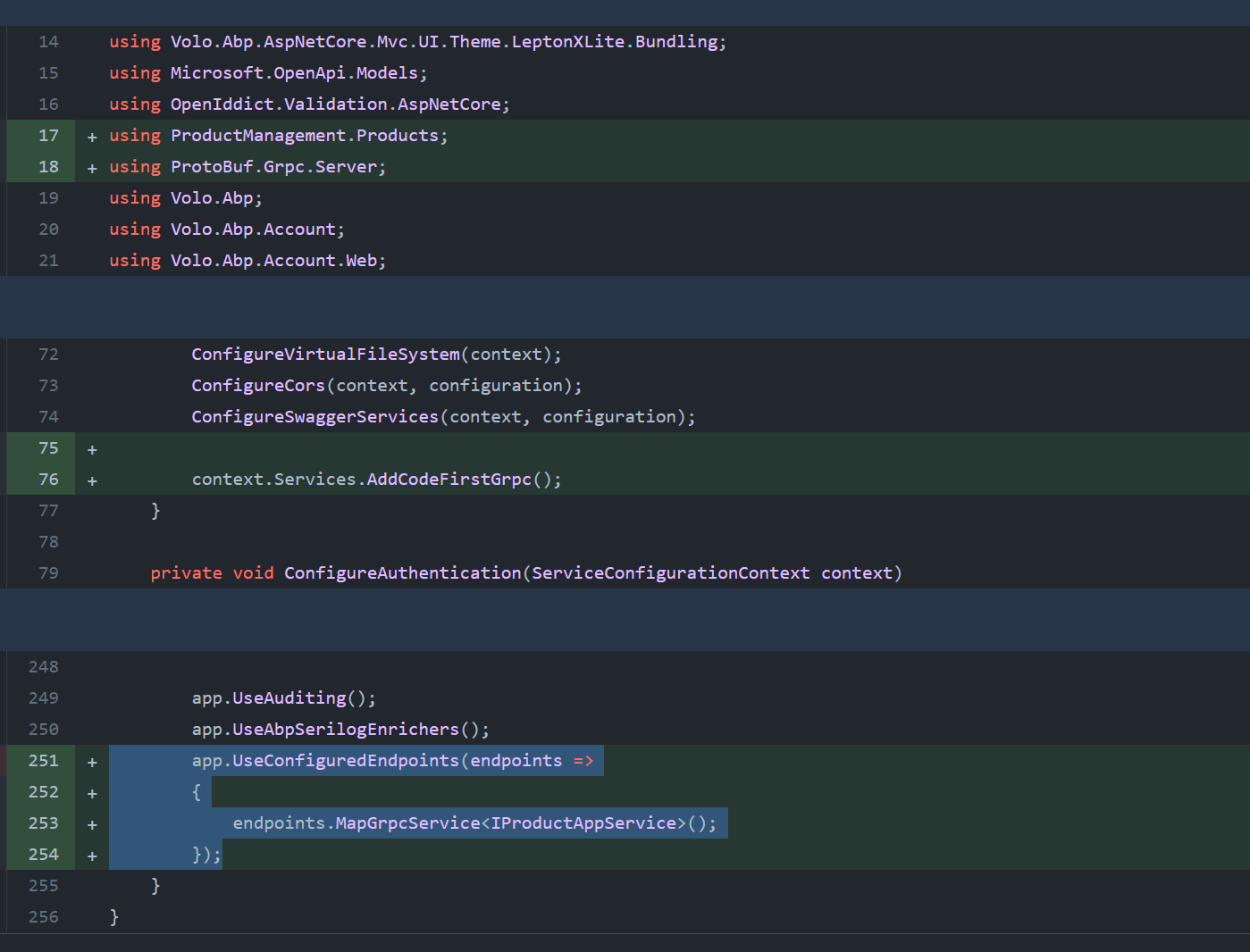Click the plus marker on line 253
The height and width of the screenshot is (952, 1250).
tap(92, 824)
